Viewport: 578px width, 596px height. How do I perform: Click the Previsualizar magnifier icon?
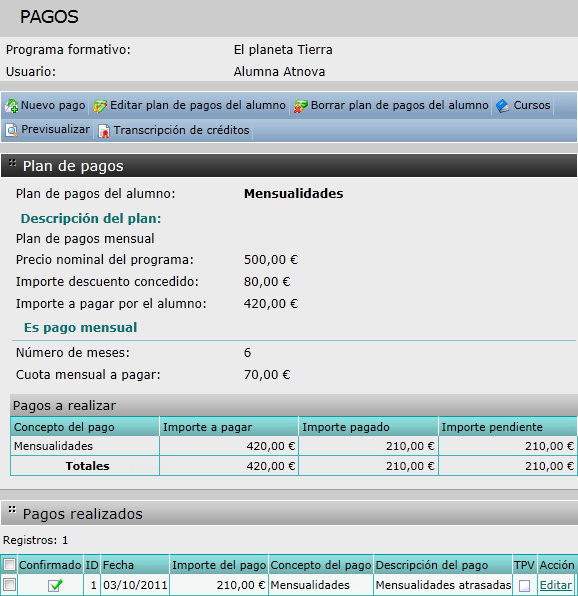click(x=12, y=130)
